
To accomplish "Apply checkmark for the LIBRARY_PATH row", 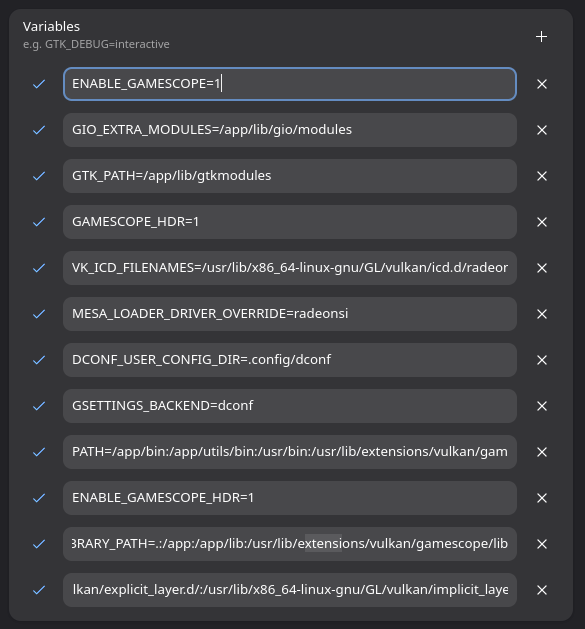I will click(x=39, y=544).
